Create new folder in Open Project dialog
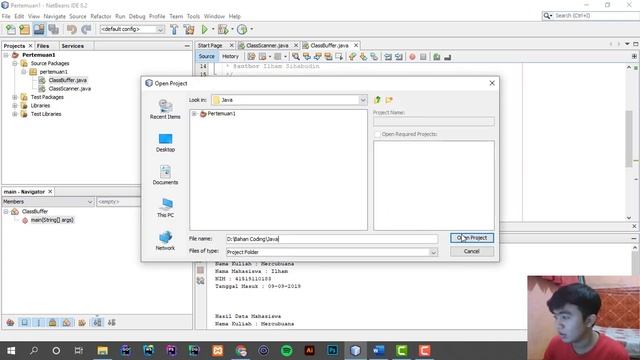640x360 pixels. coord(389,100)
